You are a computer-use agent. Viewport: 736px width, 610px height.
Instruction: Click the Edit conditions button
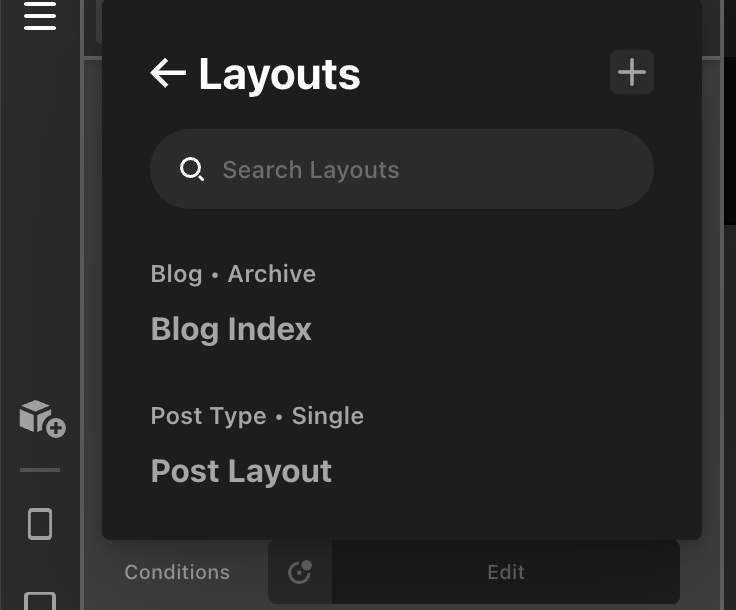tap(506, 572)
